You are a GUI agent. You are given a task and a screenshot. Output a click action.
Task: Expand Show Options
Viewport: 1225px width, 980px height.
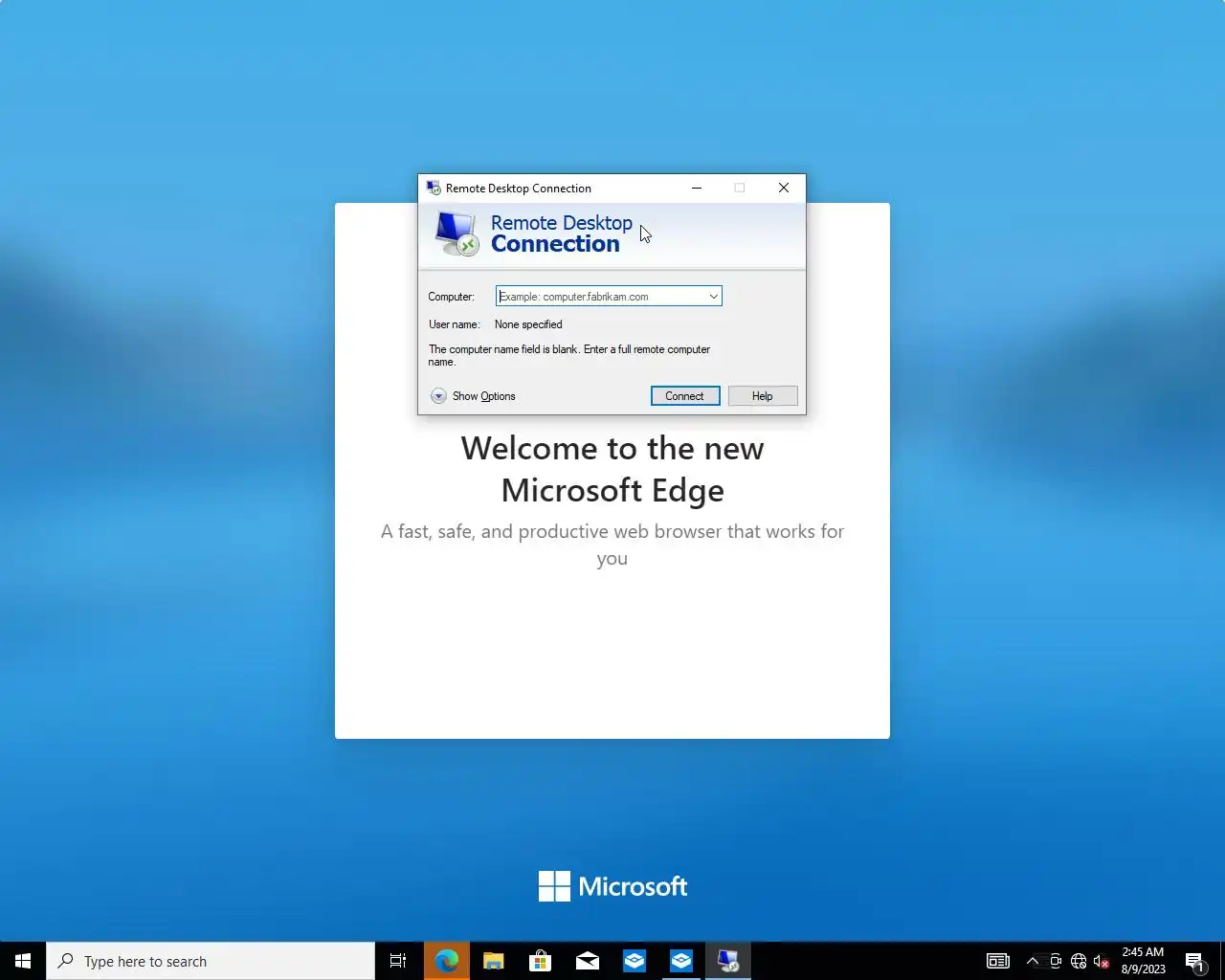[473, 396]
